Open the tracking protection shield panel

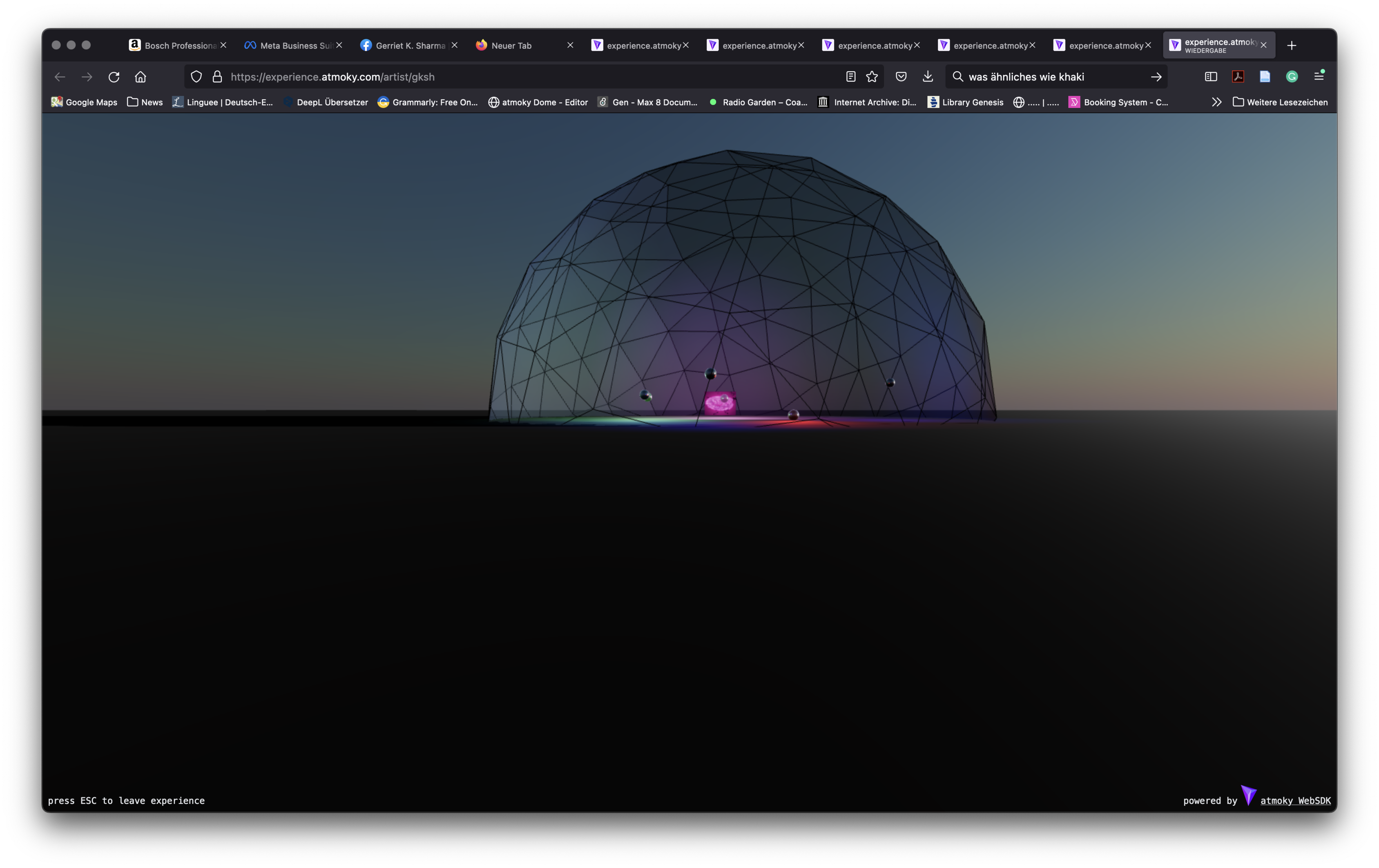[196, 77]
